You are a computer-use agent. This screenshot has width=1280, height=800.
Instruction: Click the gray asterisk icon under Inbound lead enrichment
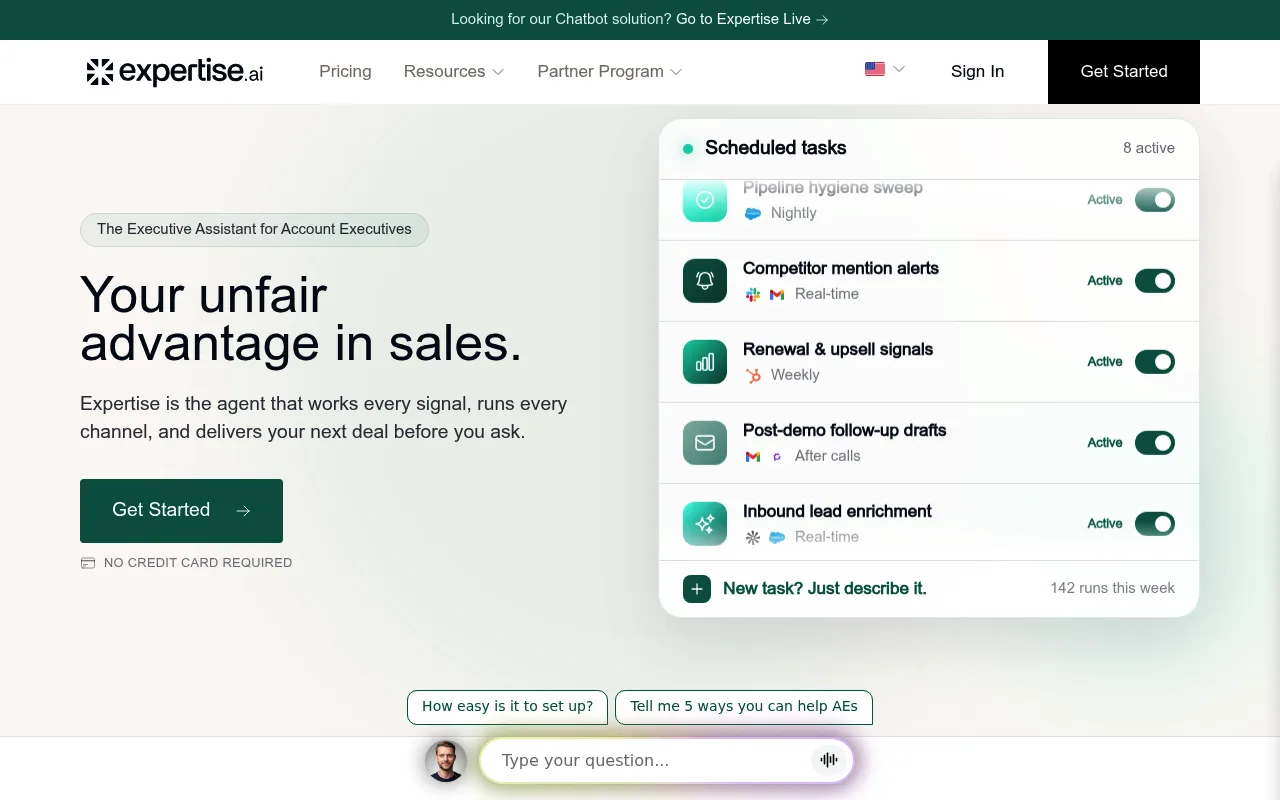pyautogui.click(x=753, y=537)
